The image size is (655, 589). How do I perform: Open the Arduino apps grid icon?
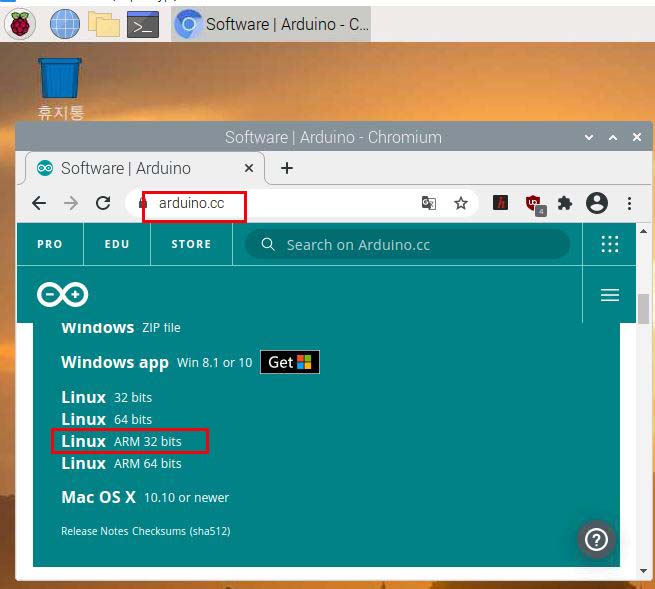click(609, 244)
